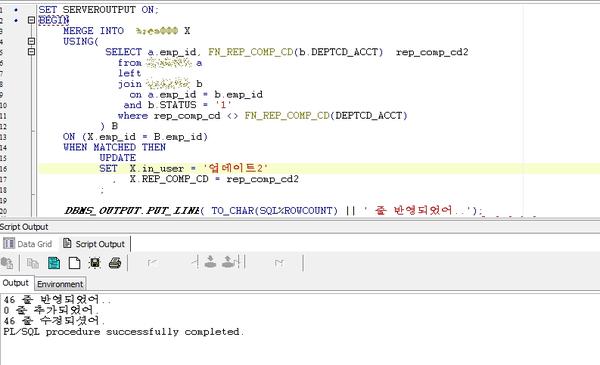Collapse the BEGIN block fold marker

pyautogui.click(x=31, y=20)
